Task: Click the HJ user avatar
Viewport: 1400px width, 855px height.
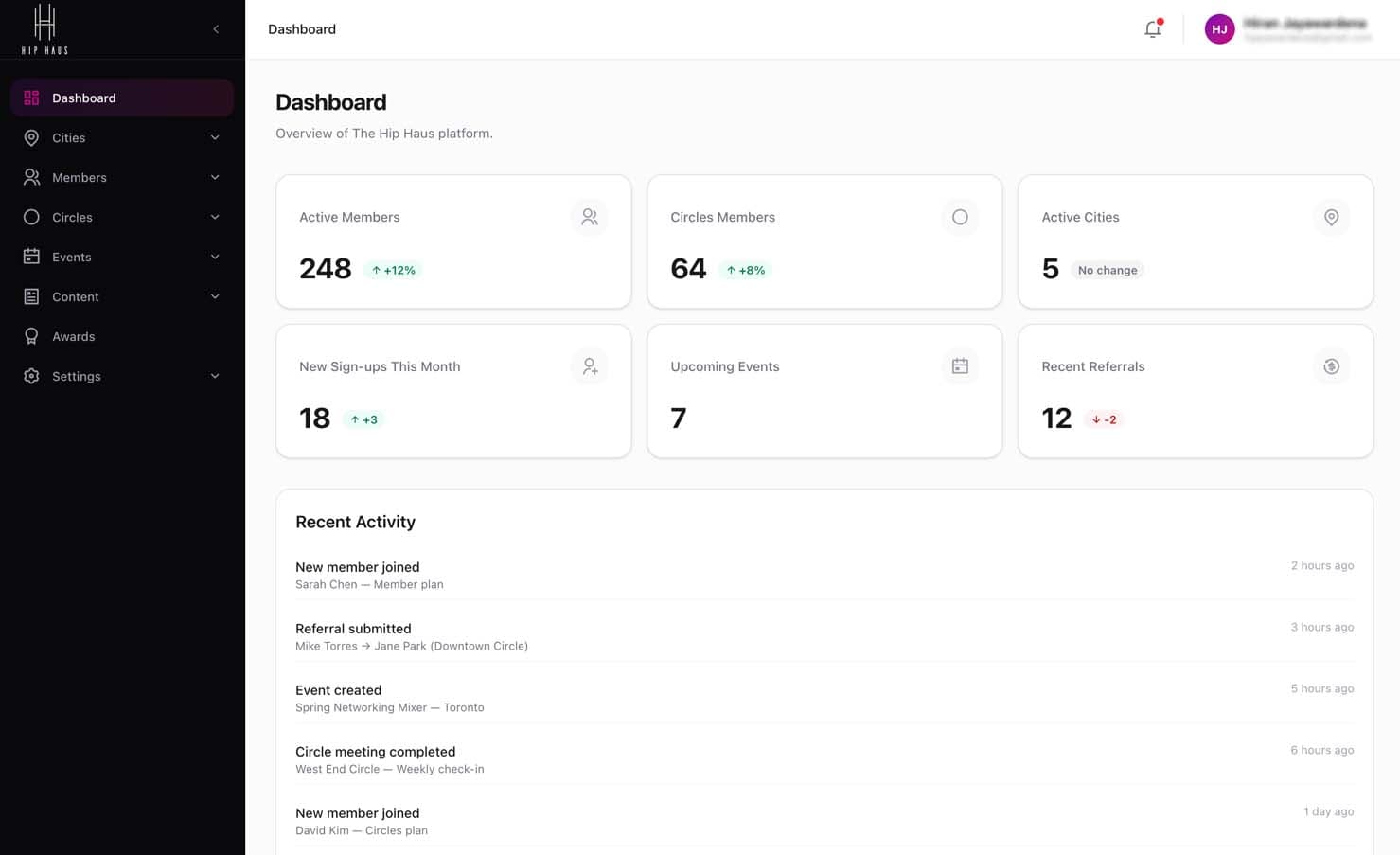Action: tap(1219, 29)
